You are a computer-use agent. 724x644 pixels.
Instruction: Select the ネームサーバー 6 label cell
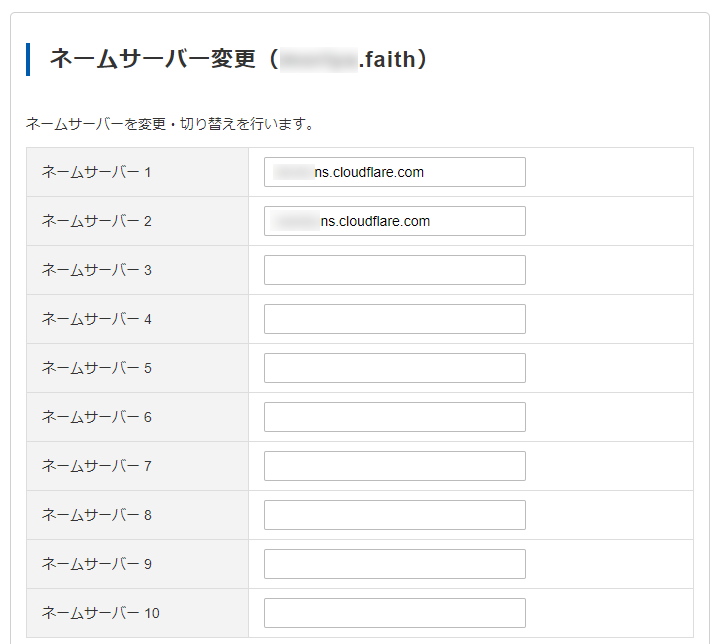pyautogui.click(x=96, y=417)
